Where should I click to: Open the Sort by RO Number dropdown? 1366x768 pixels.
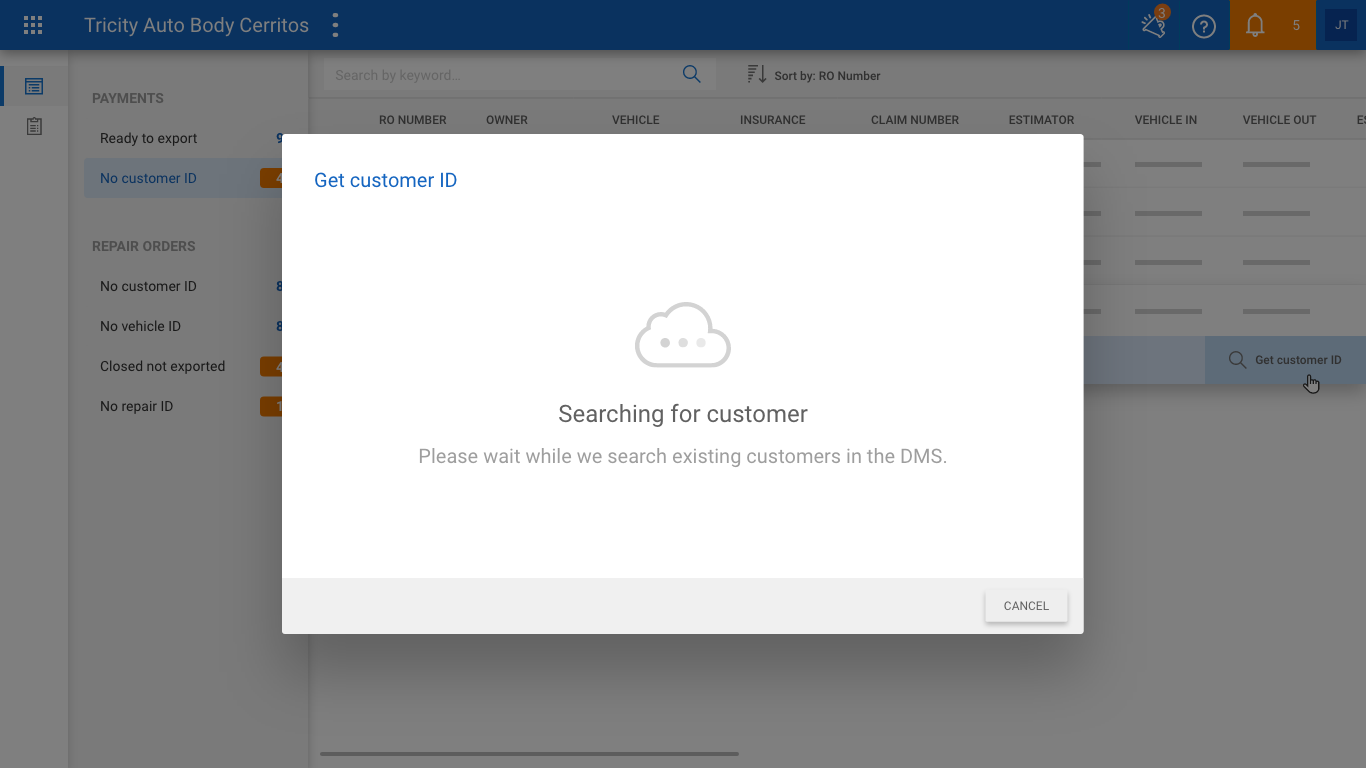(x=814, y=75)
